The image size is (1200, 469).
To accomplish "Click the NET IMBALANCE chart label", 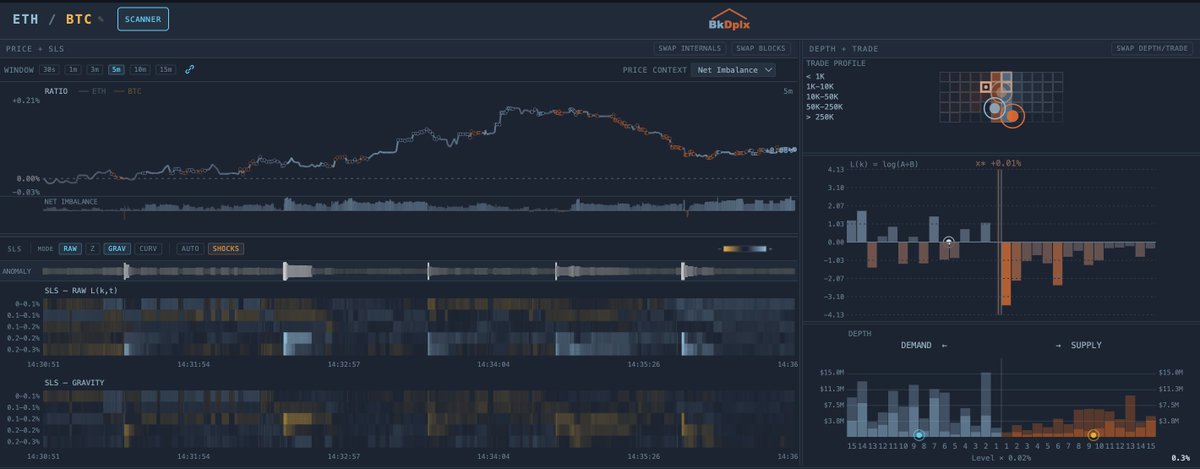I will point(72,201).
